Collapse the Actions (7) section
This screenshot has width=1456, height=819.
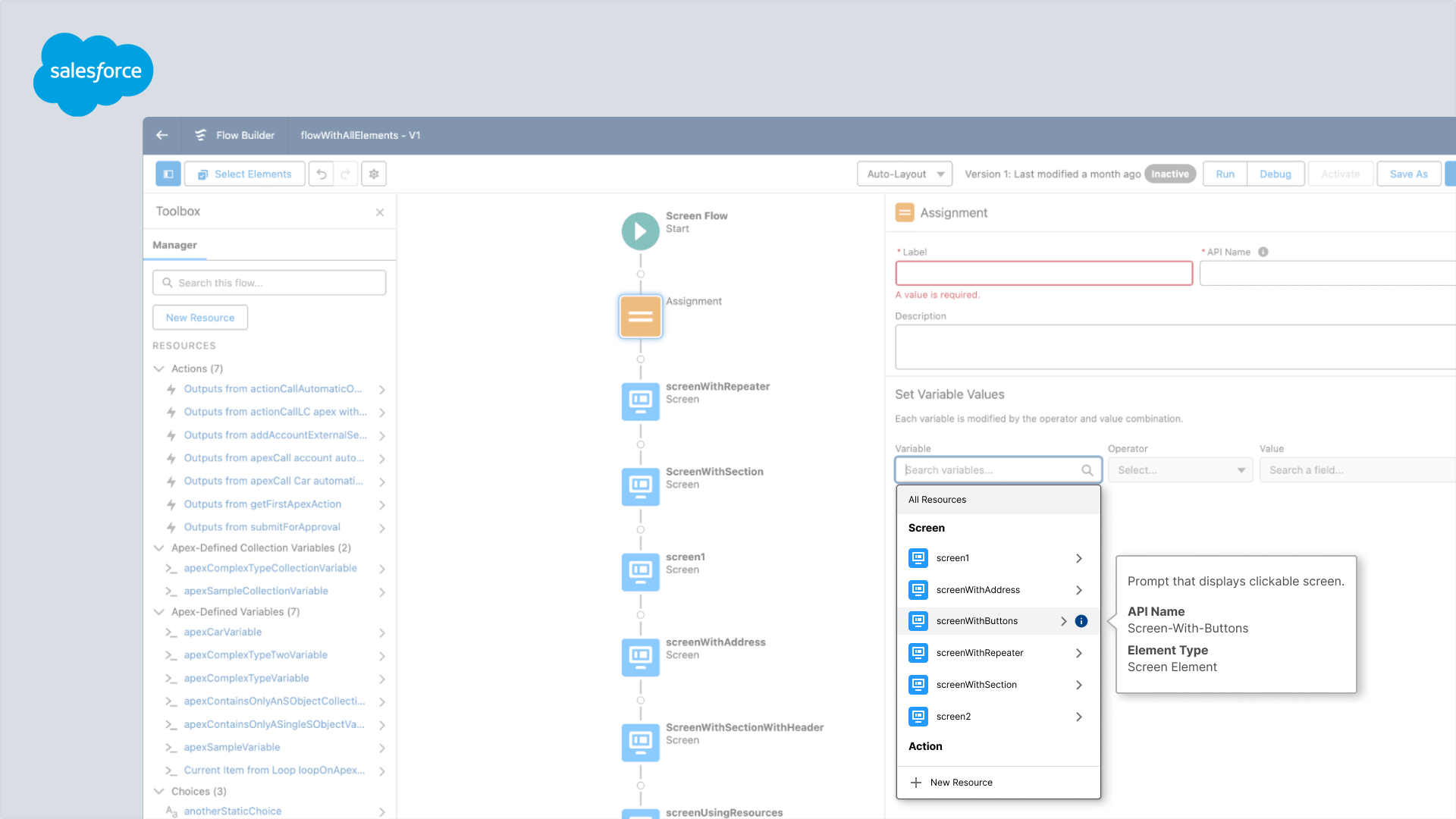click(159, 369)
